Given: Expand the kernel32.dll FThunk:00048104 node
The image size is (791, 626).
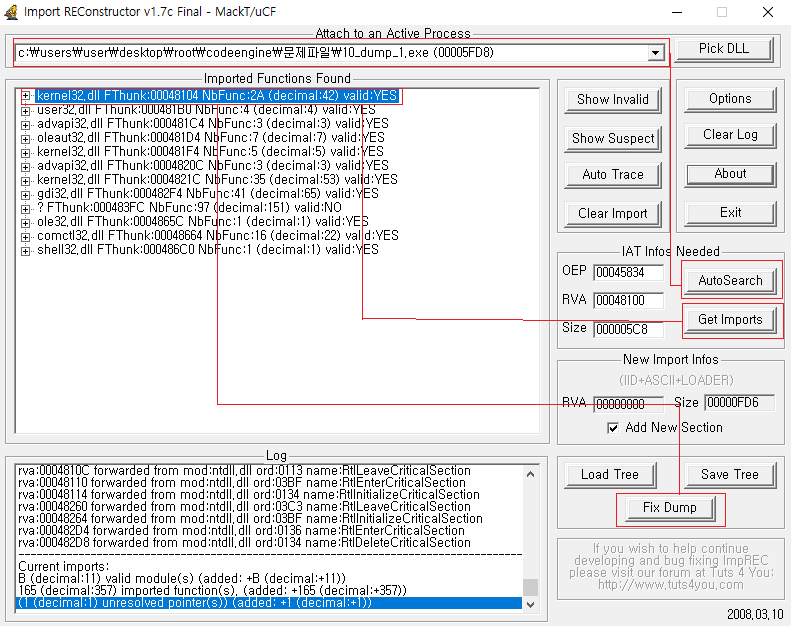Looking at the screenshot, I should pyautogui.click(x=25, y=96).
